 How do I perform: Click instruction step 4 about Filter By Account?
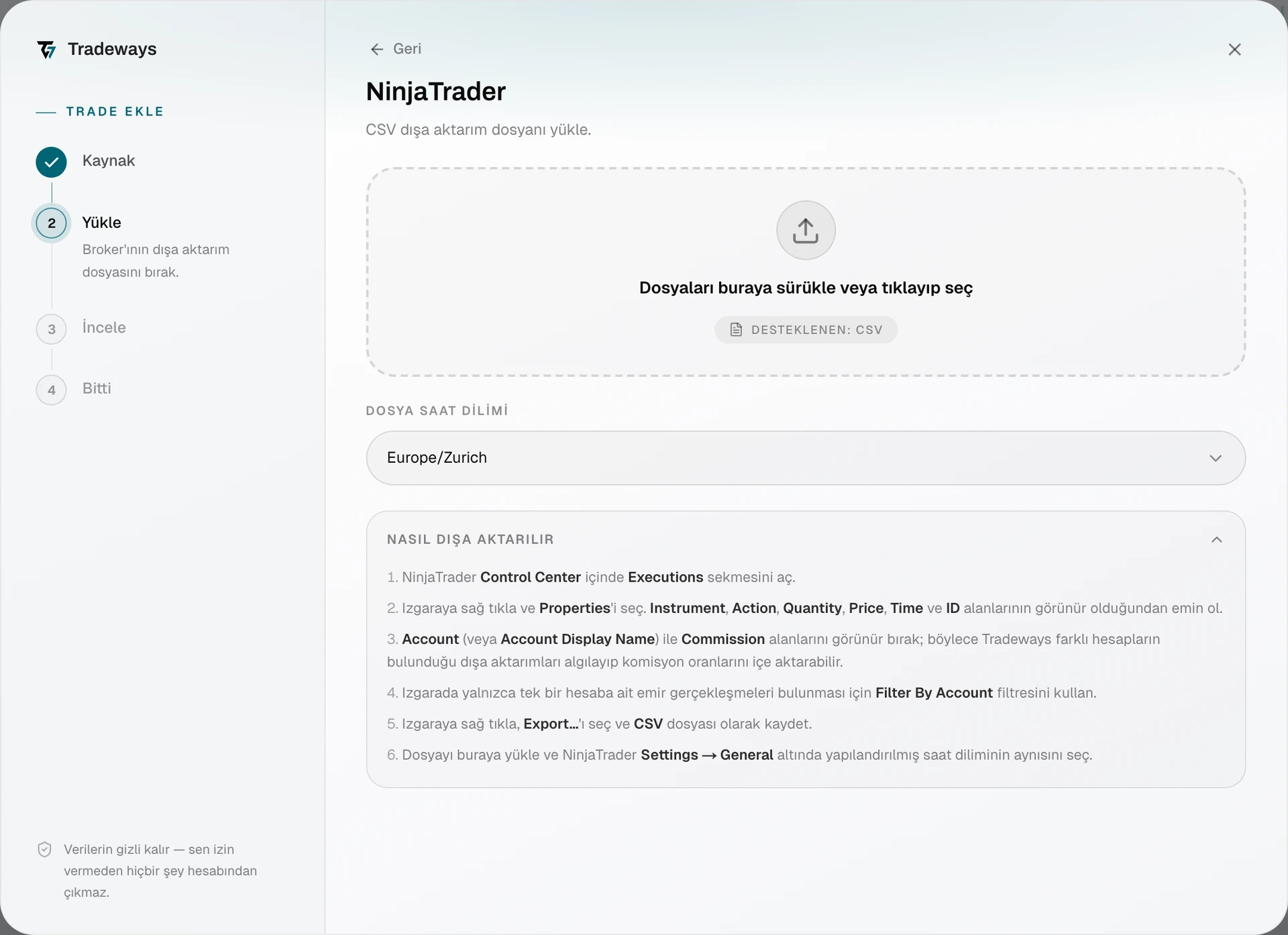[x=742, y=693]
